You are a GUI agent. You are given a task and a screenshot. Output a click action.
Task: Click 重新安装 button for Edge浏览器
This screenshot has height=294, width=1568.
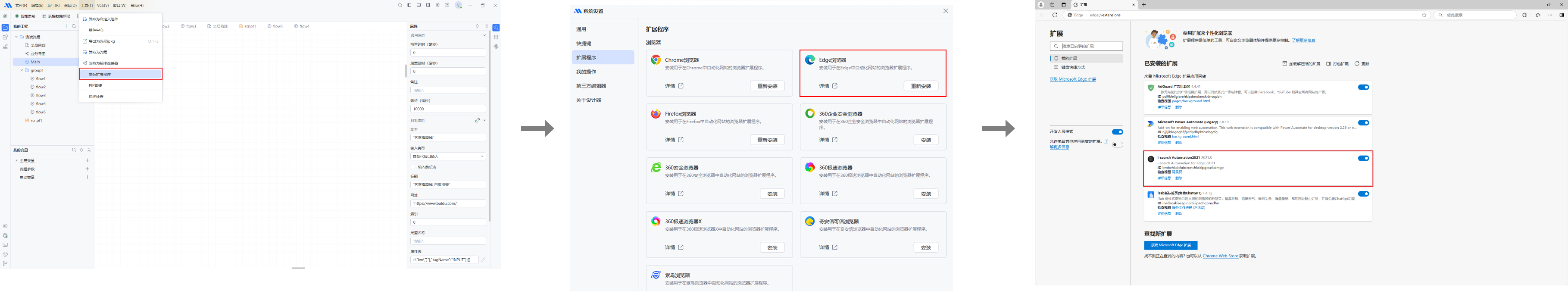[x=920, y=87]
